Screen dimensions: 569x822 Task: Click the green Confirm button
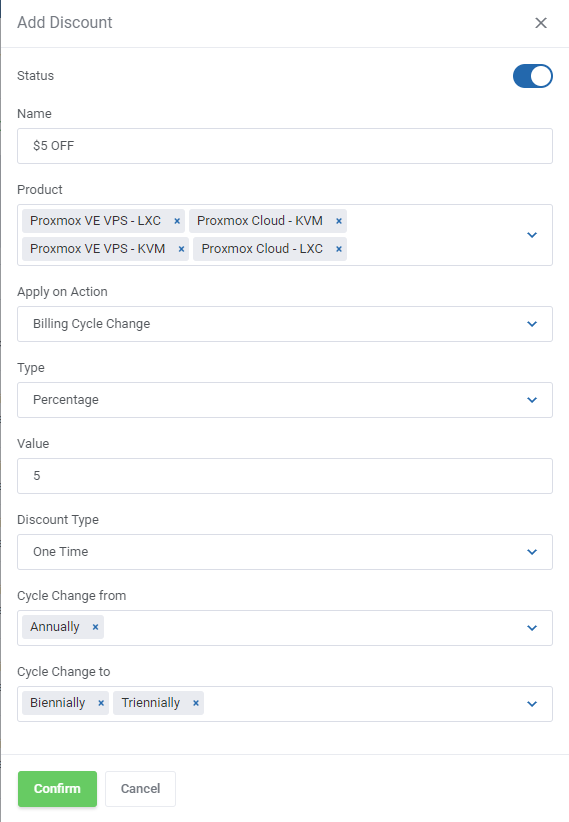coord(57,788)
